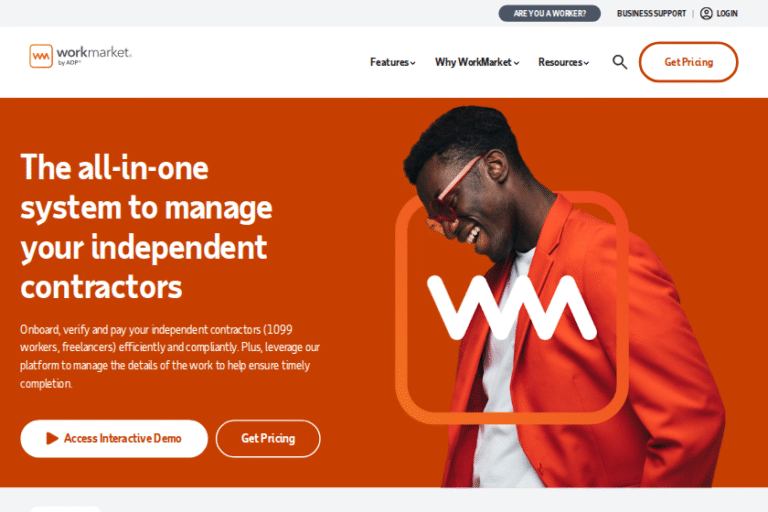Expand the Resources dropdown menu
The image size is (768, 512).
pyautogui.click(x=563, y=62)
